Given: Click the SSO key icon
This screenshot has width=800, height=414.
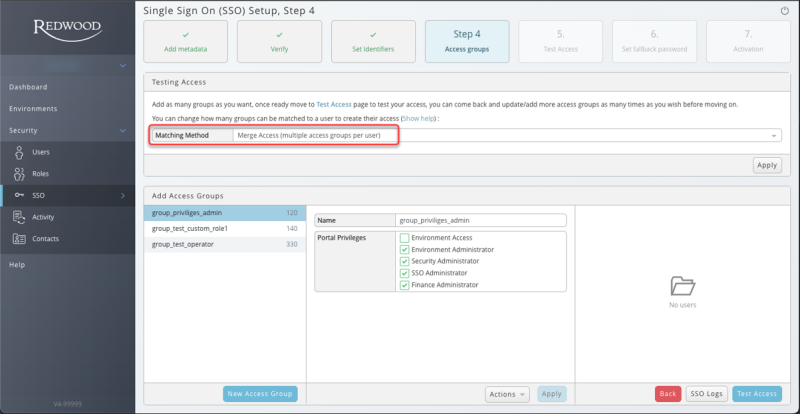Looking at the screenshot, I should 20,195.
